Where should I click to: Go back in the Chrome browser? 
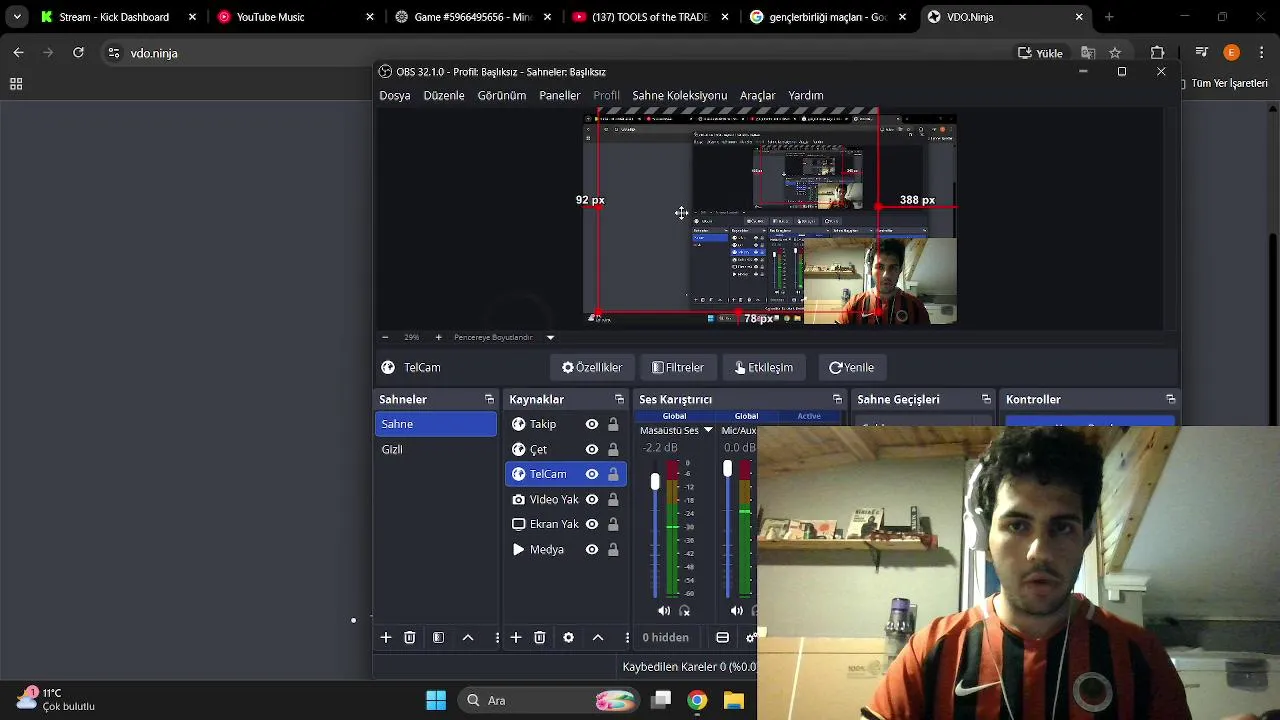tap(18, 53)
